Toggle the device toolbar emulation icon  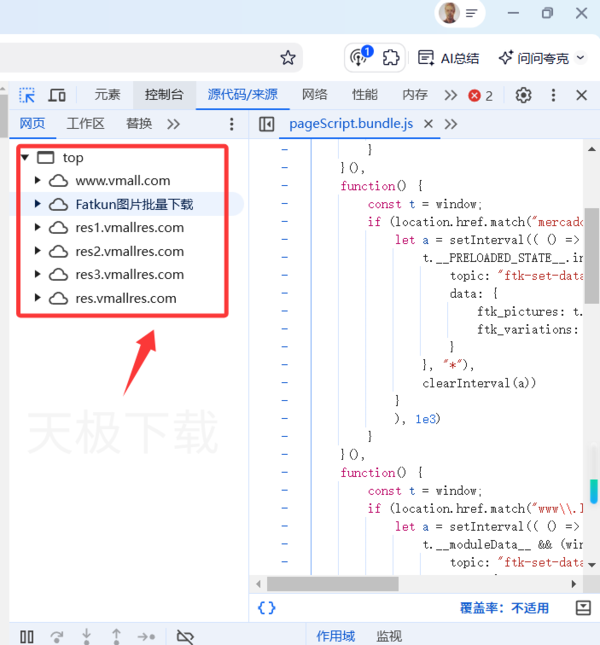pyautogui.click(x=57, y=95)
